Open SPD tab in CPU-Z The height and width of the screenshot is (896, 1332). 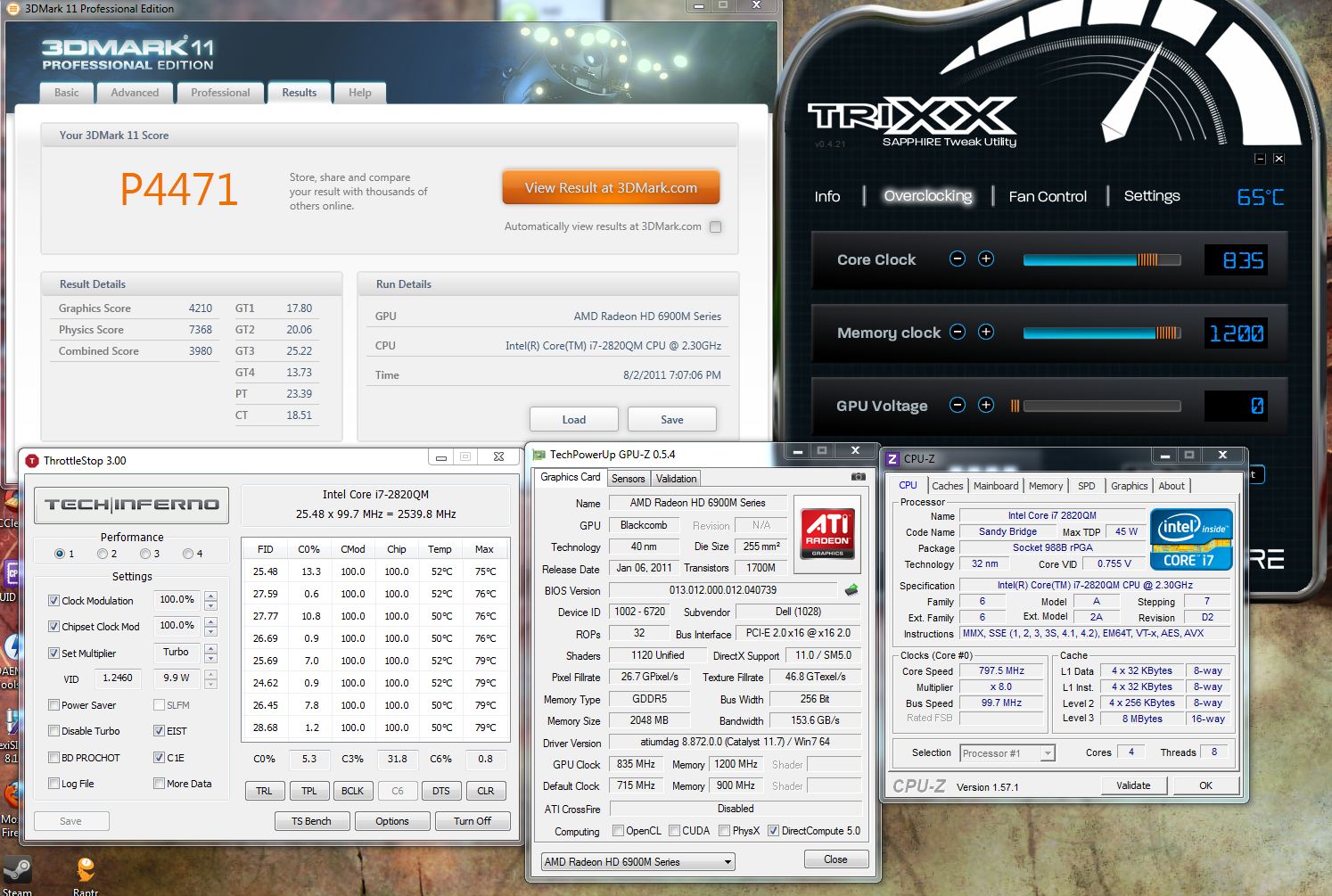1086,486
